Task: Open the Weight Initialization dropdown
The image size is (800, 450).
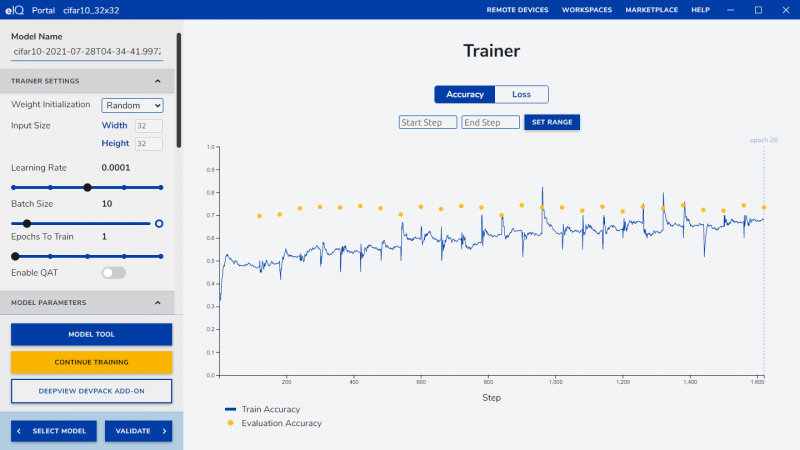Action: pyautogui.click(x=132, y=105)
